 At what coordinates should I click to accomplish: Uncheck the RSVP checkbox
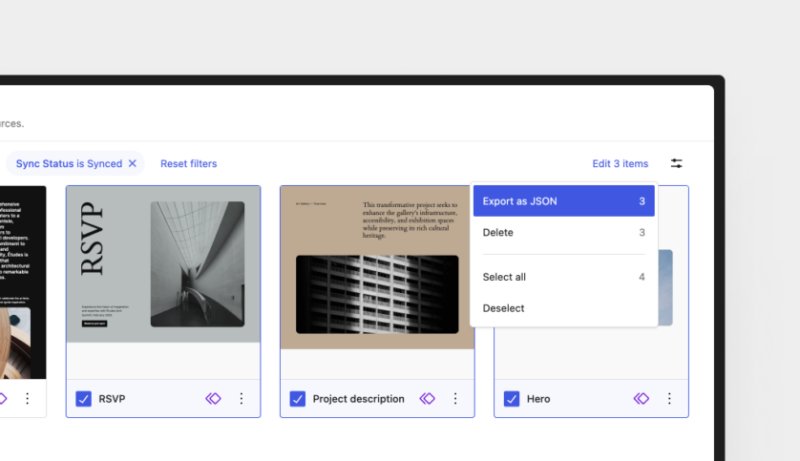[x=84, y=398]
